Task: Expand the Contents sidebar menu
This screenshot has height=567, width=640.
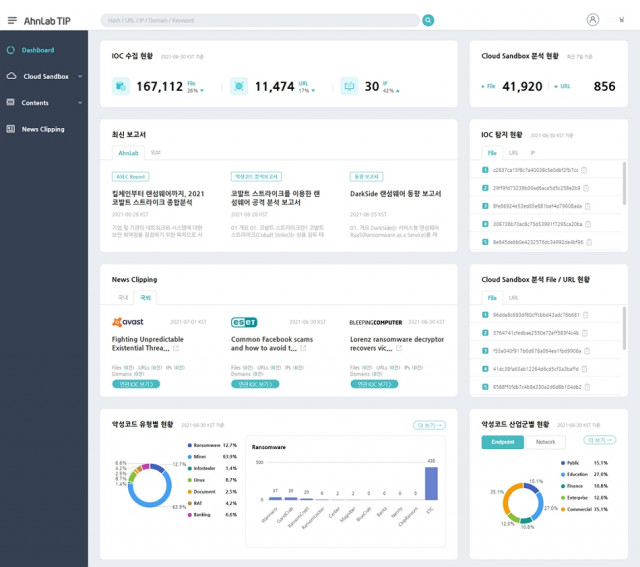Action: (80, 102)
